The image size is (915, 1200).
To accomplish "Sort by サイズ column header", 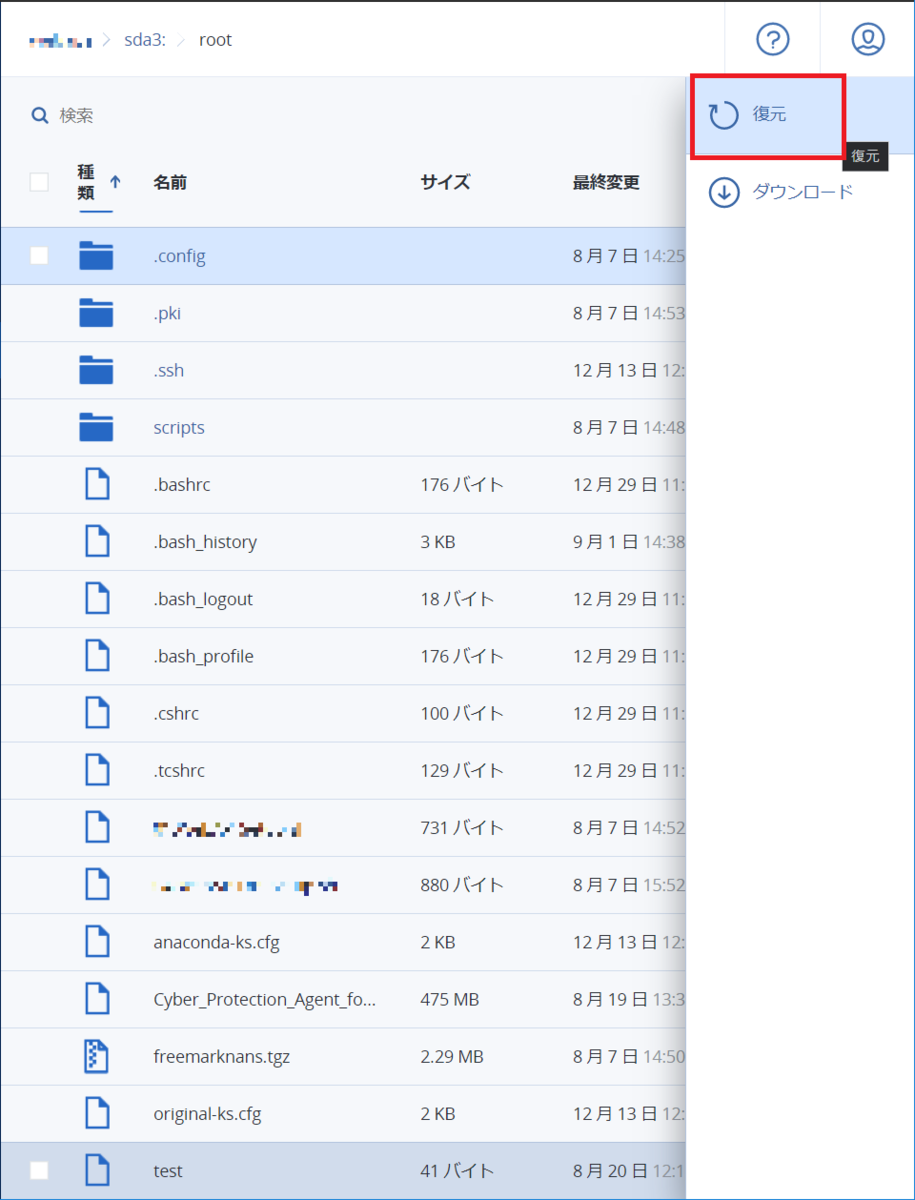I will pyautogui.click(x=445, y=183).
